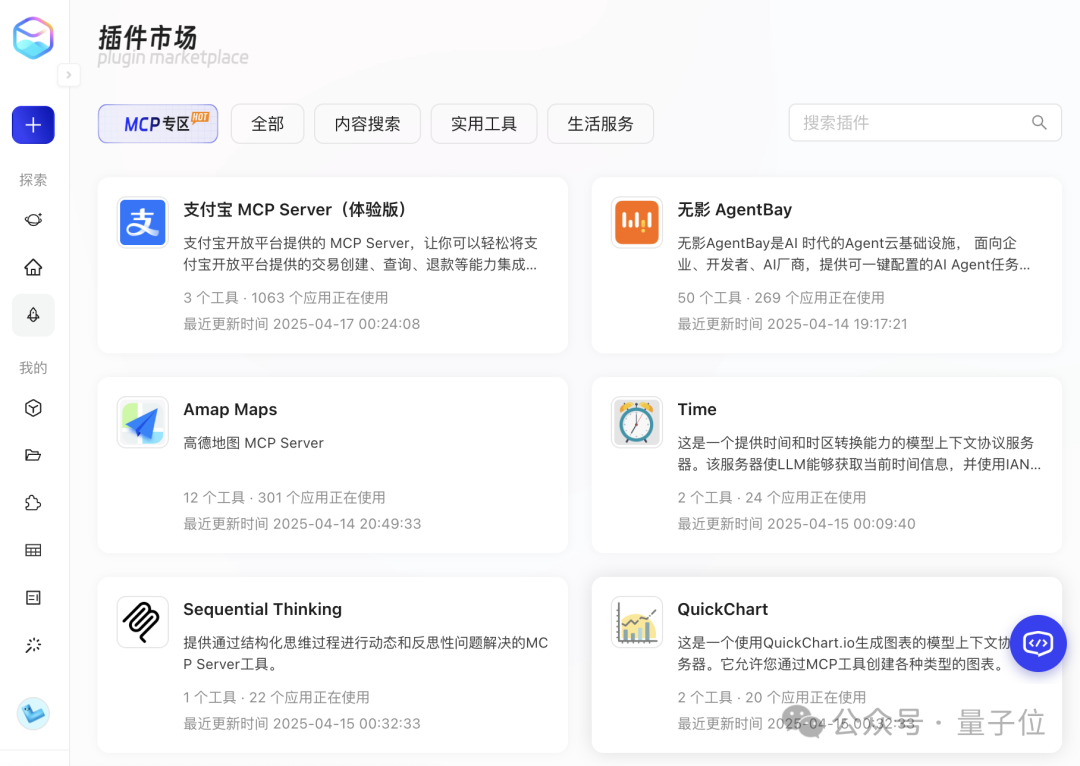1080x766 pixels.
Task: Click '最近更新时间 2025-04-17 00:24:08' text
Action: click(x=302, y=324)
